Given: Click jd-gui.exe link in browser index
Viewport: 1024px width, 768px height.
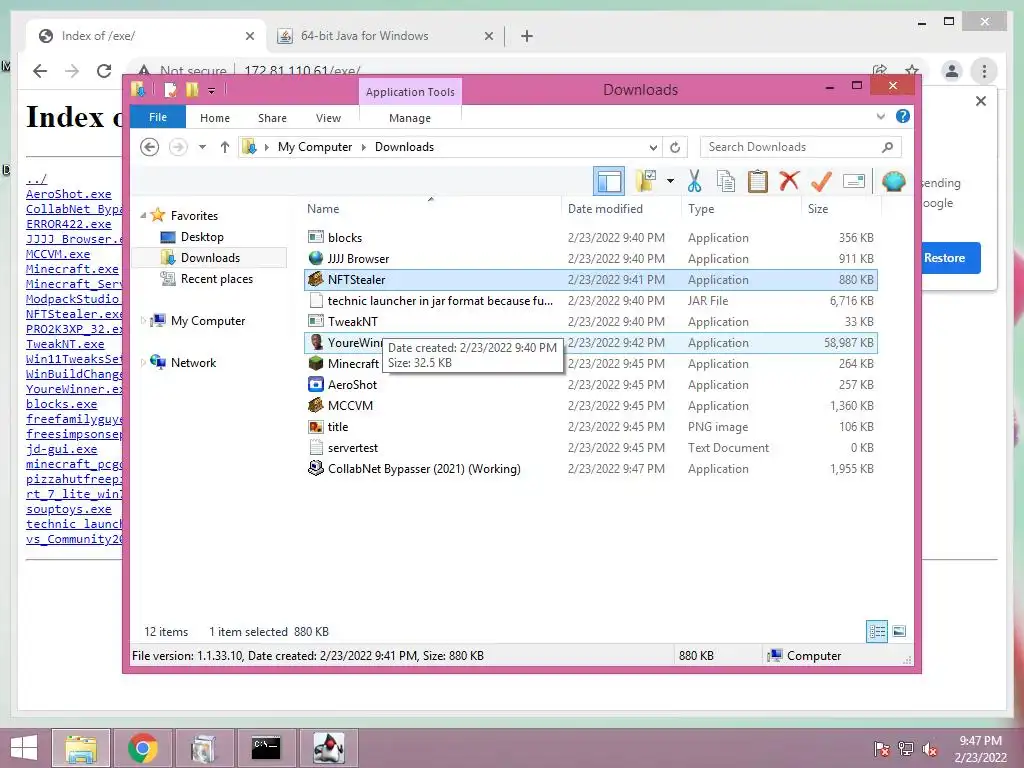Looking at the screenshot, I should (x=61, y=449).
